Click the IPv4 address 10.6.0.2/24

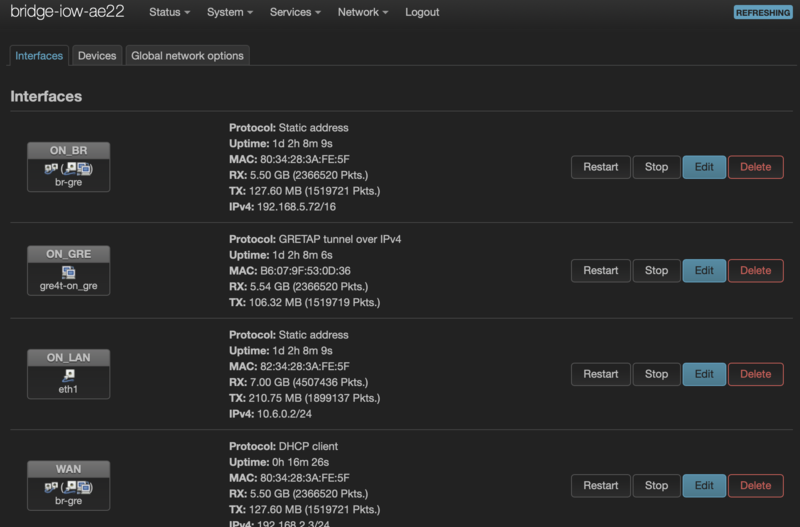pyautogui.click(x=284, y=414)
